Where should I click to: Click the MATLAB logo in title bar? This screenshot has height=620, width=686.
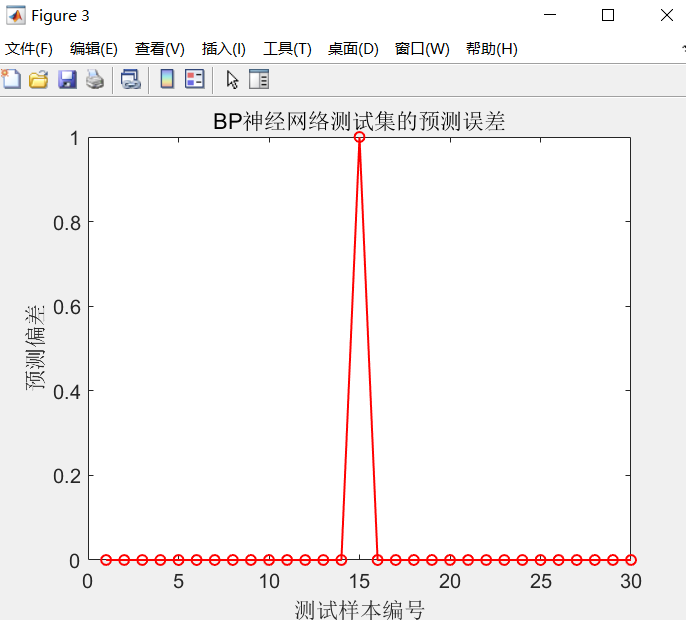pyautogui.click(x=16, y=16)
